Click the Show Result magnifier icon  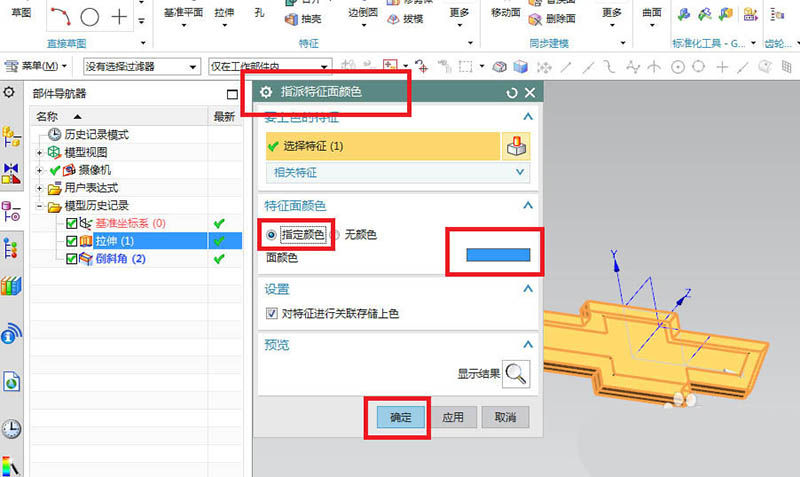pos(516,374)
